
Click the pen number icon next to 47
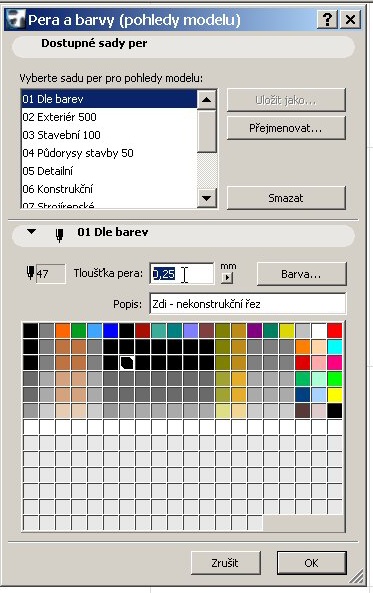[30, 273]
